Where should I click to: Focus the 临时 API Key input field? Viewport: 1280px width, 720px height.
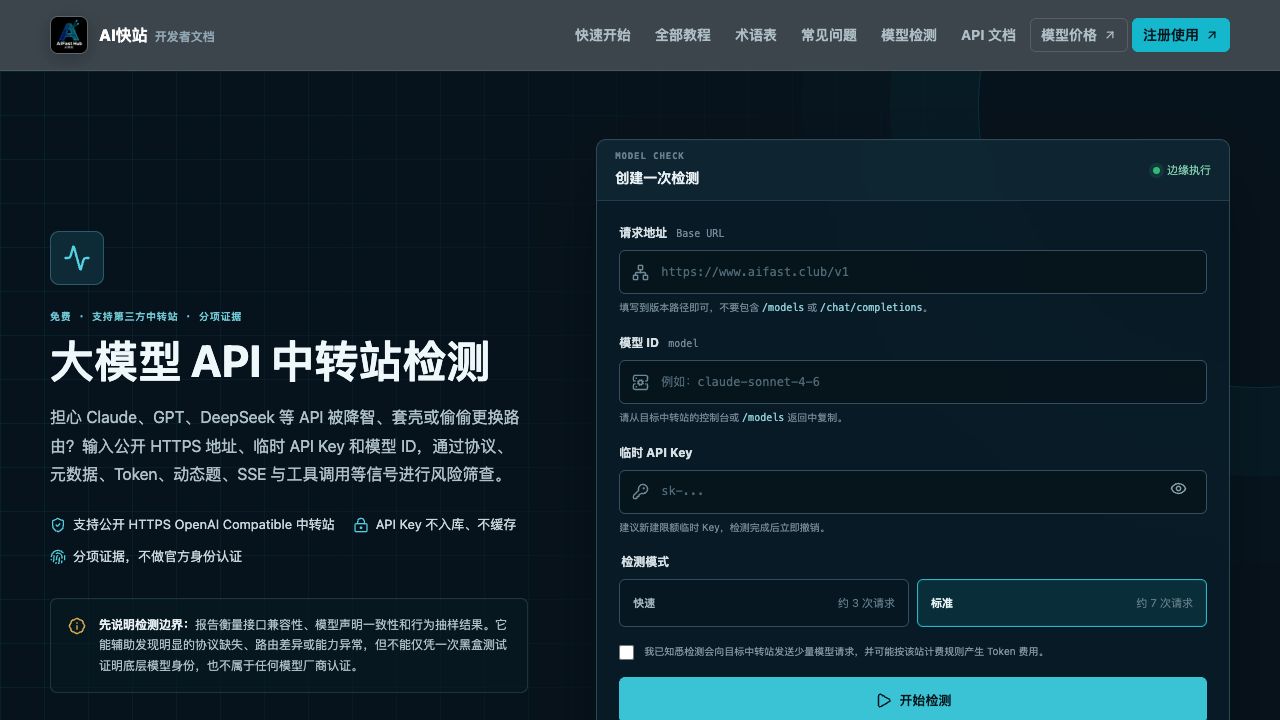[913, 492]
